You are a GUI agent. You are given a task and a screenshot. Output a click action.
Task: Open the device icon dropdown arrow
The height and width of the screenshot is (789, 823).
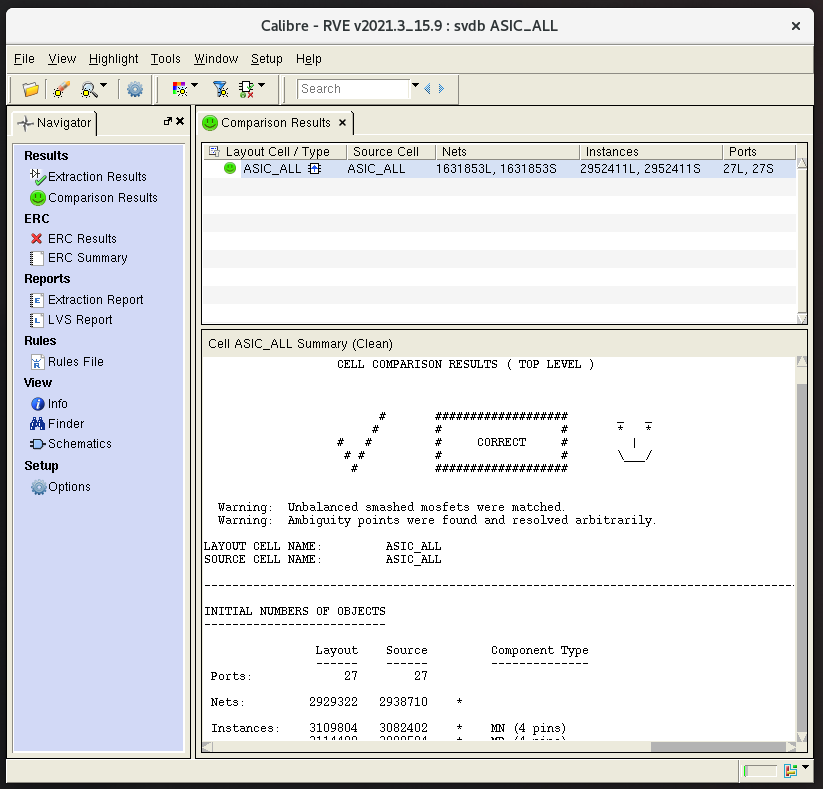(x=261, y=85)
